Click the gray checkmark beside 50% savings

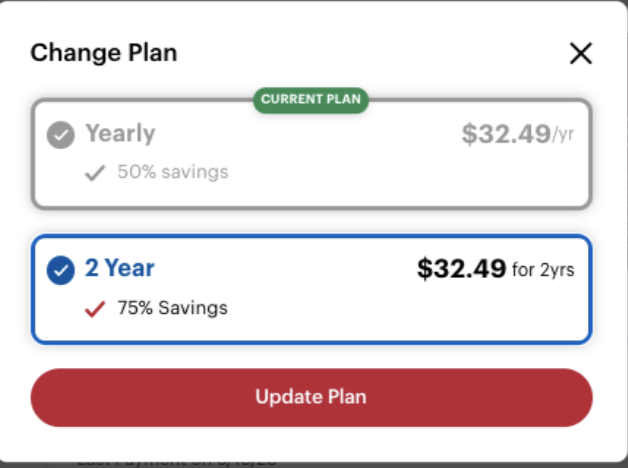coord(95,173)
